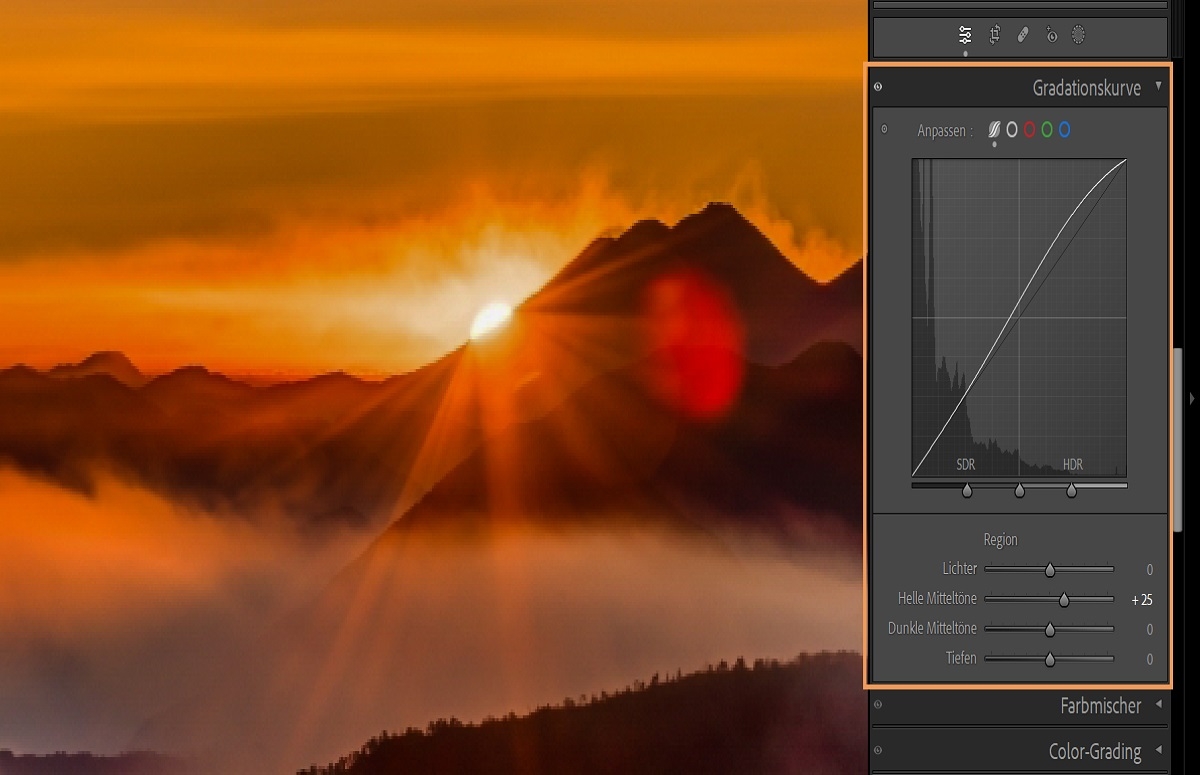Toggle Color-Grading panel visibility eye
This screenshot has height=775, width=1200.
point(878,750)
